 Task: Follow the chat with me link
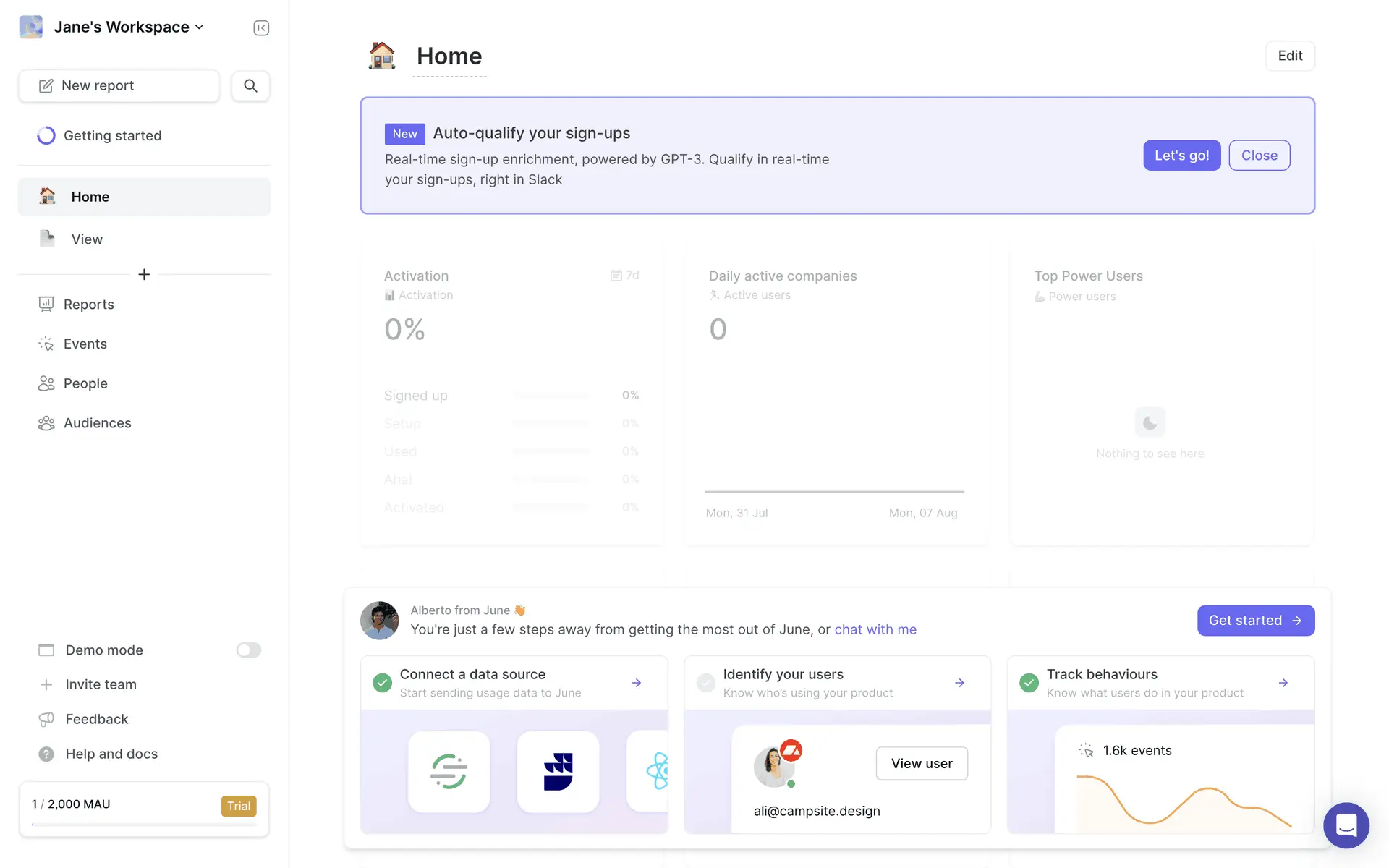point(875,629)
